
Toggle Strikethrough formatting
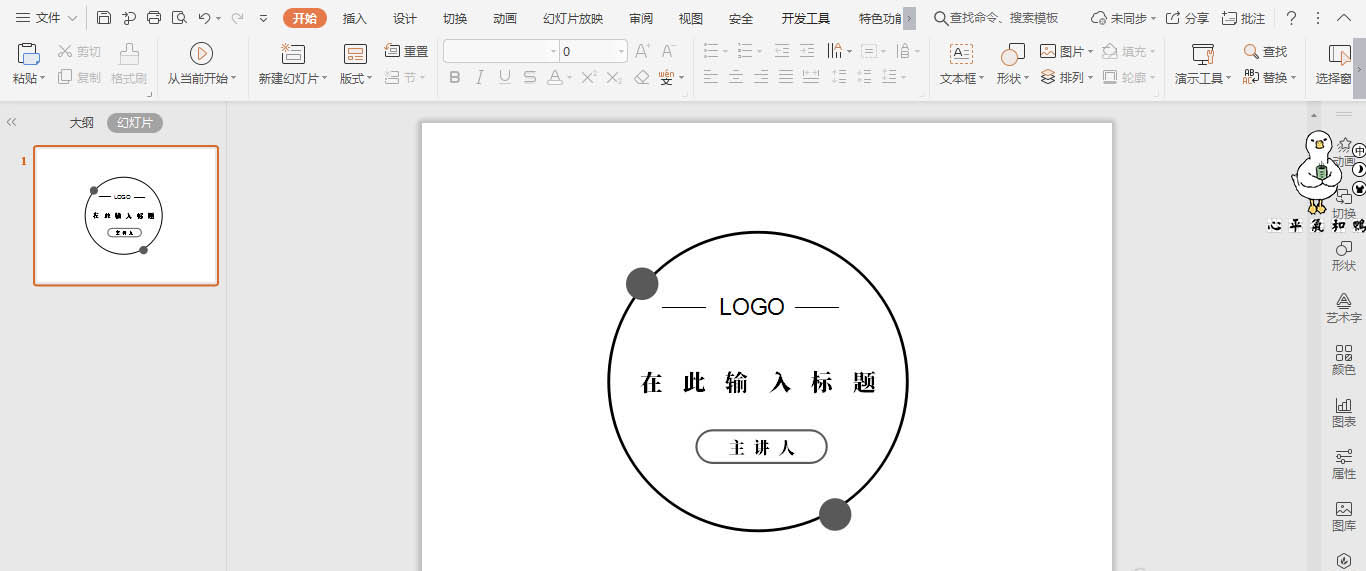(x=530, y=77)
